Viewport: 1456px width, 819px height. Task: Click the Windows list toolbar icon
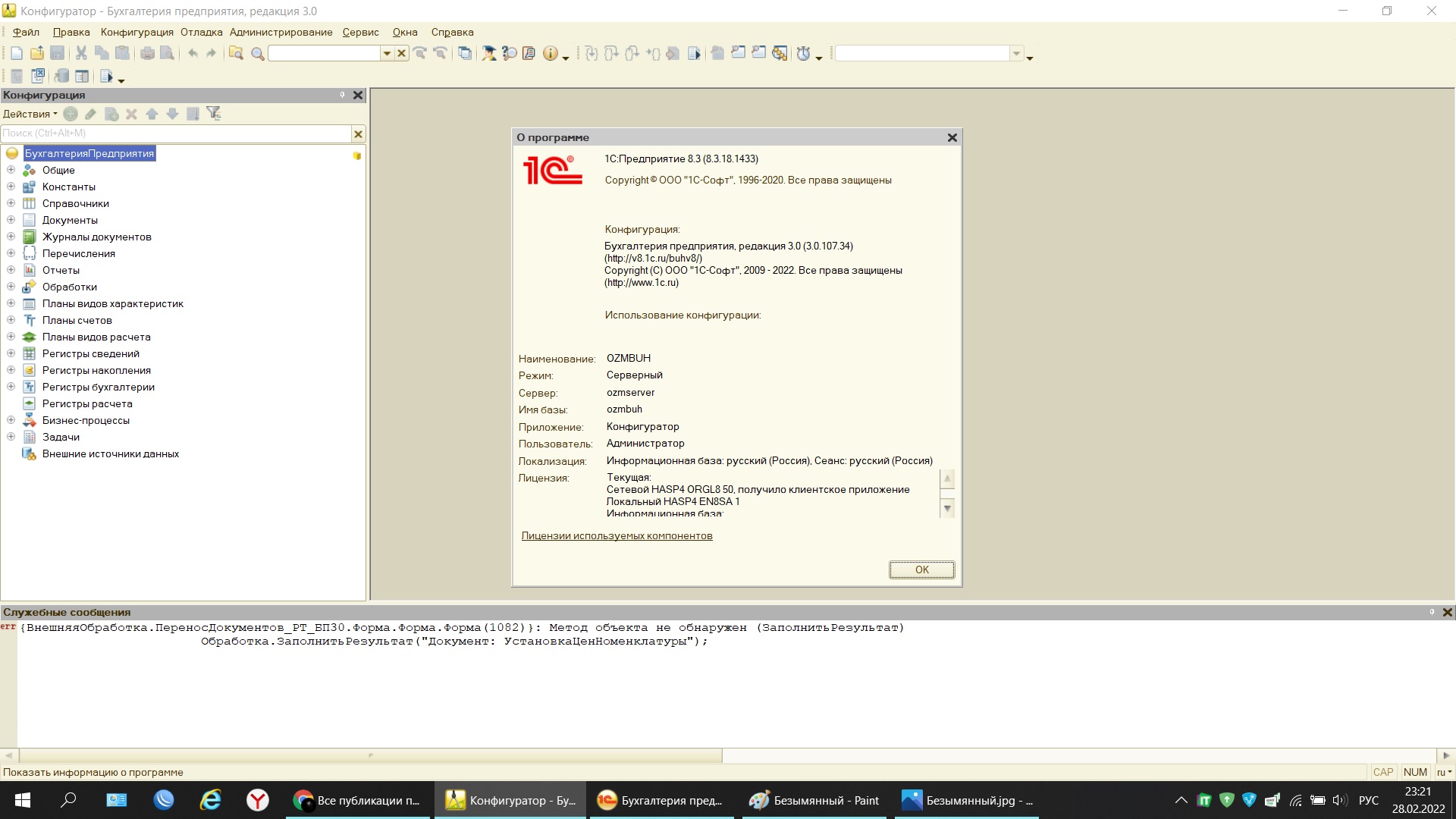[x=465, y=53]
